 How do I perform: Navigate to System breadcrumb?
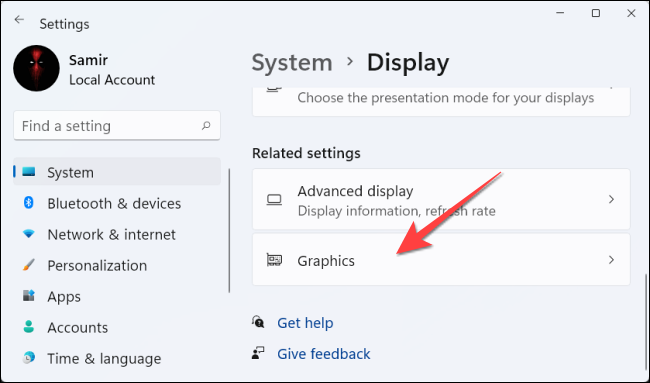292,63
